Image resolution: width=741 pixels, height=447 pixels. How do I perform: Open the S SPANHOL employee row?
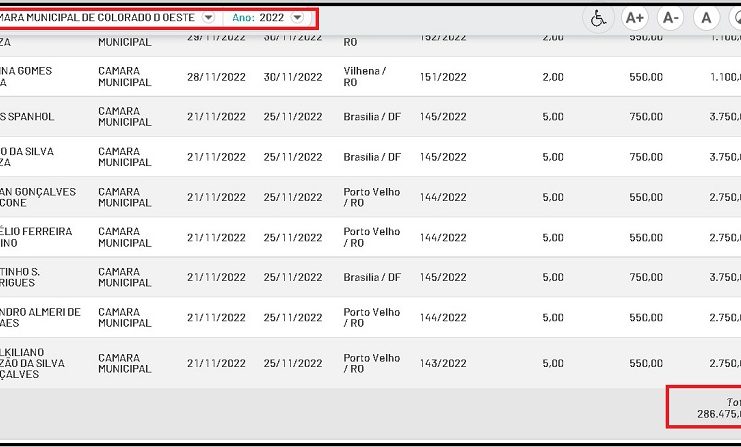coord(28,117)
